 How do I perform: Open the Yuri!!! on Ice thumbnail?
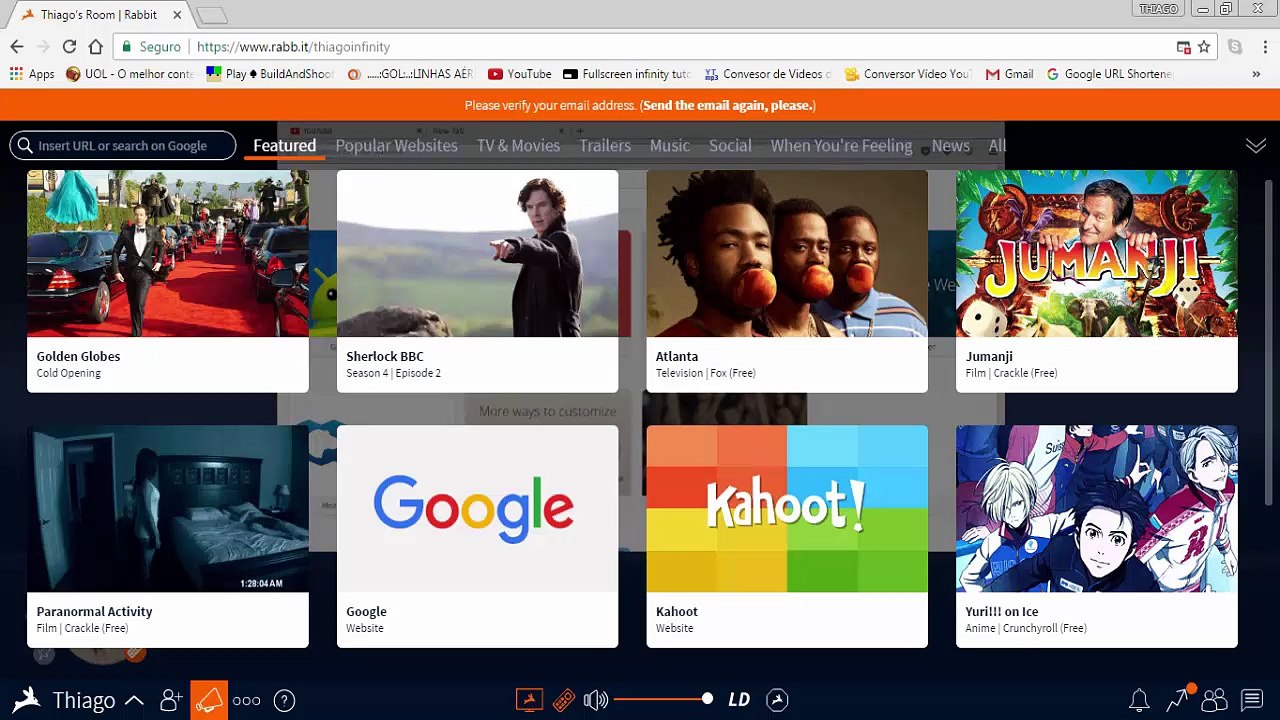coord(1097,508)
